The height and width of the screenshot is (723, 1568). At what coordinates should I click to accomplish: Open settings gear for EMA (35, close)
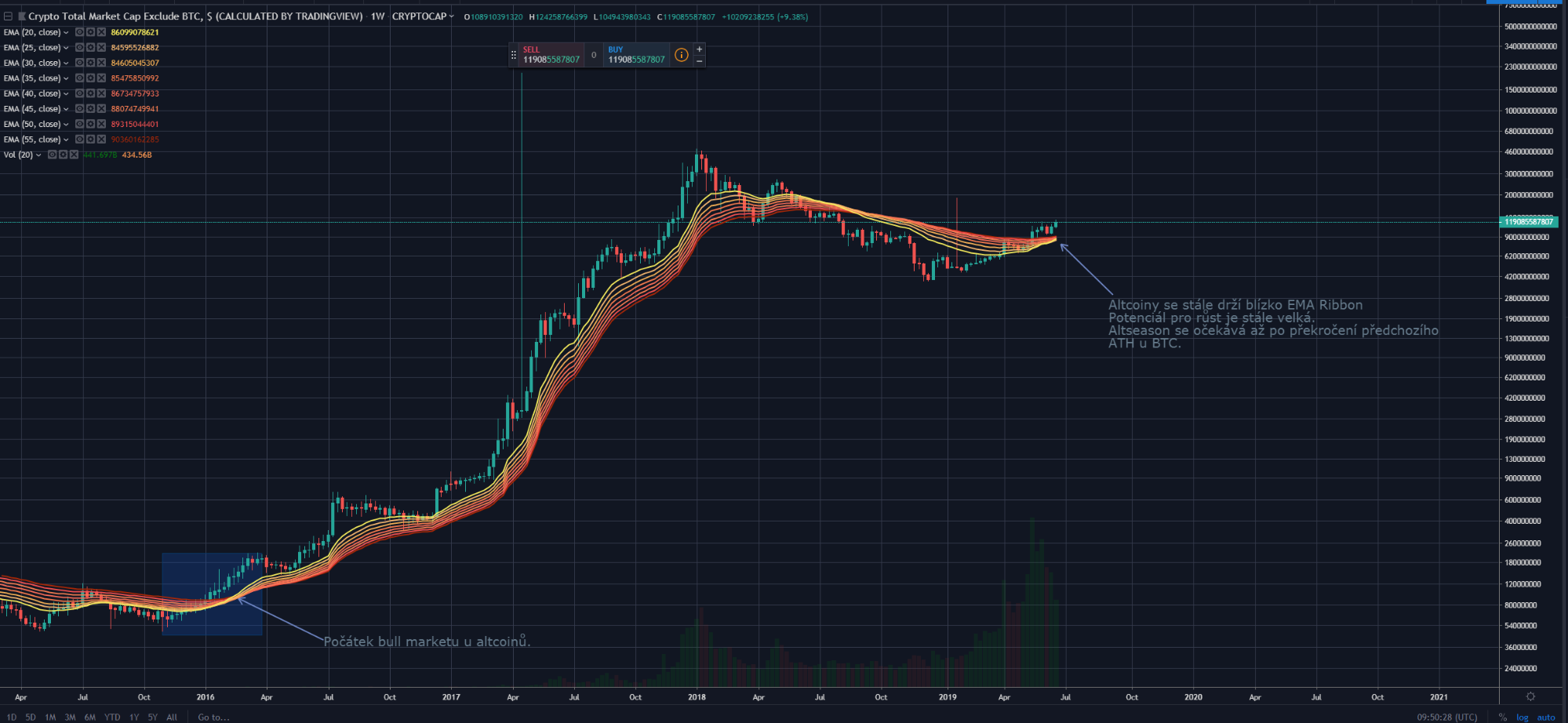tap(90, 78)
